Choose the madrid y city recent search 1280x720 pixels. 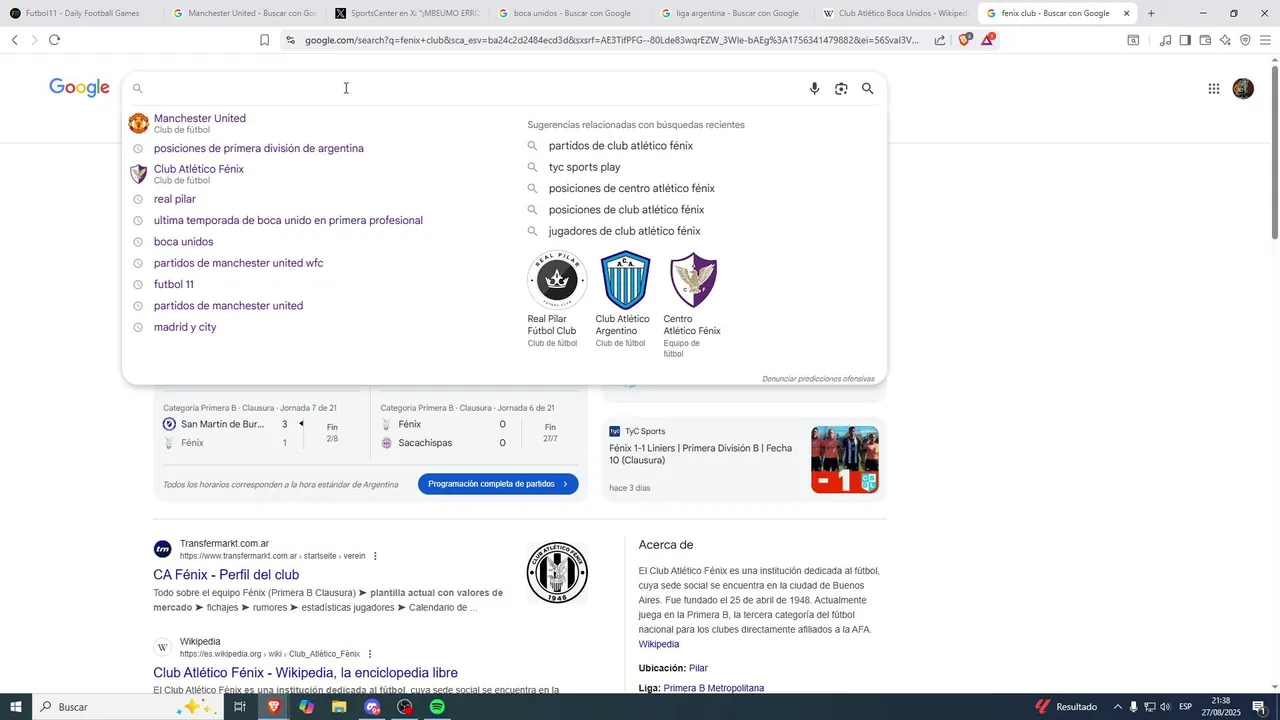pos(185,327)
